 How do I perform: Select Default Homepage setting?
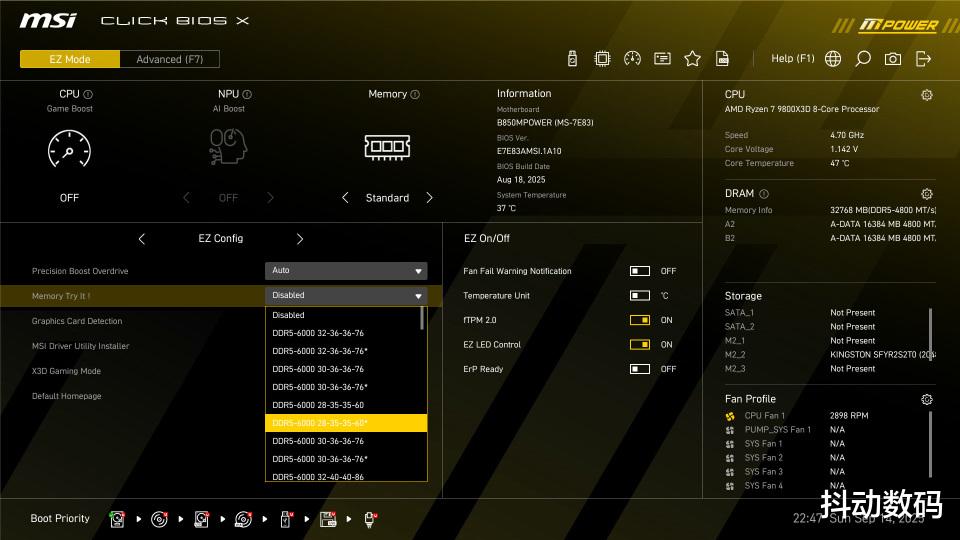(x=67, y=396)
